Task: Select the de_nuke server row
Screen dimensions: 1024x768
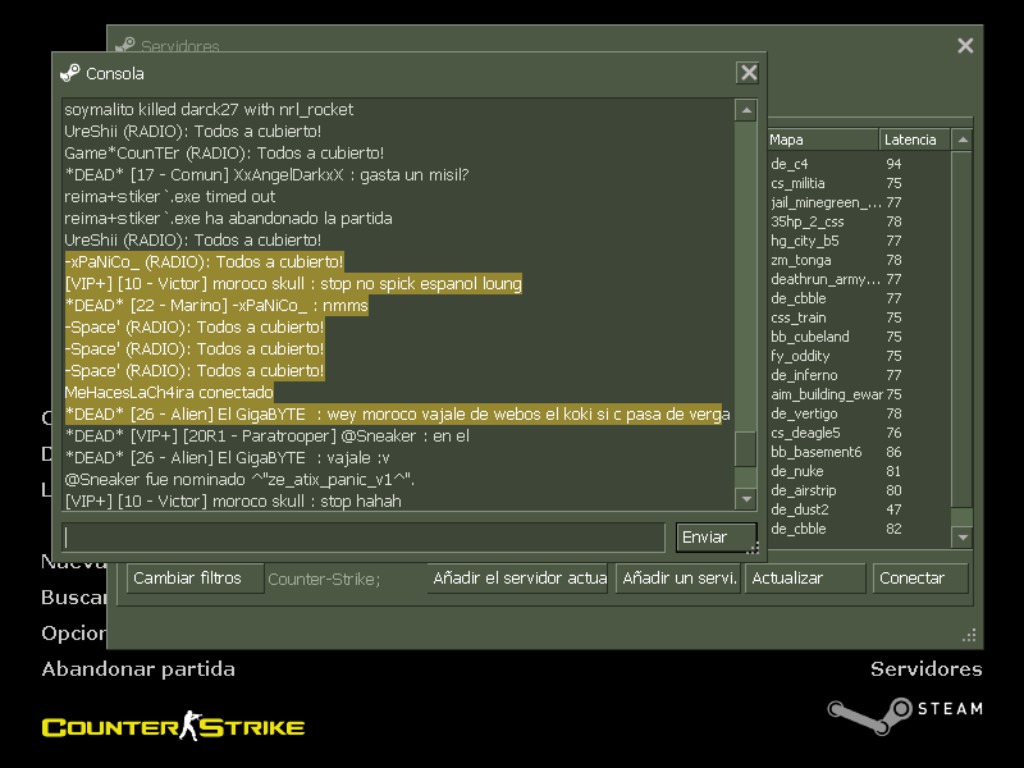Action: tap(859, 472)
